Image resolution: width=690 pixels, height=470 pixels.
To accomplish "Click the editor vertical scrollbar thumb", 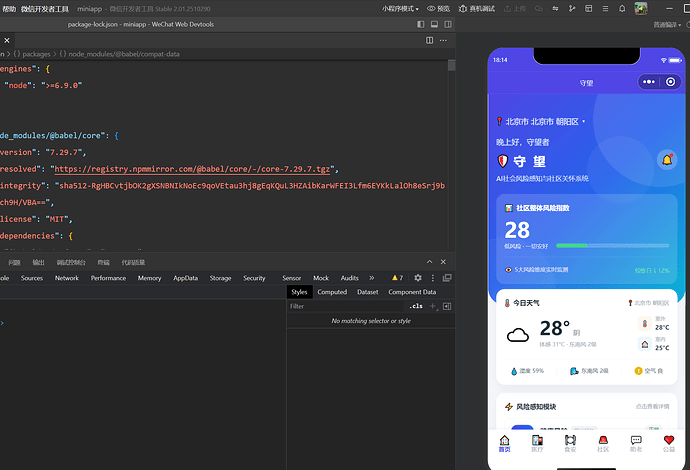I will pyautogui.click(x=451, y=65).
